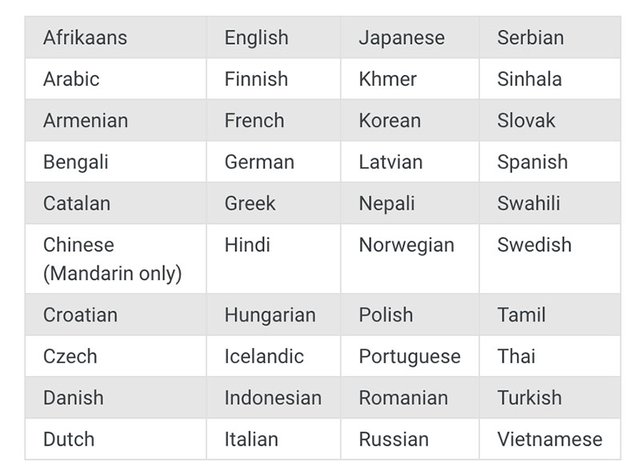Click the Catalan cell
640x476 pixels.
point(77,203)
